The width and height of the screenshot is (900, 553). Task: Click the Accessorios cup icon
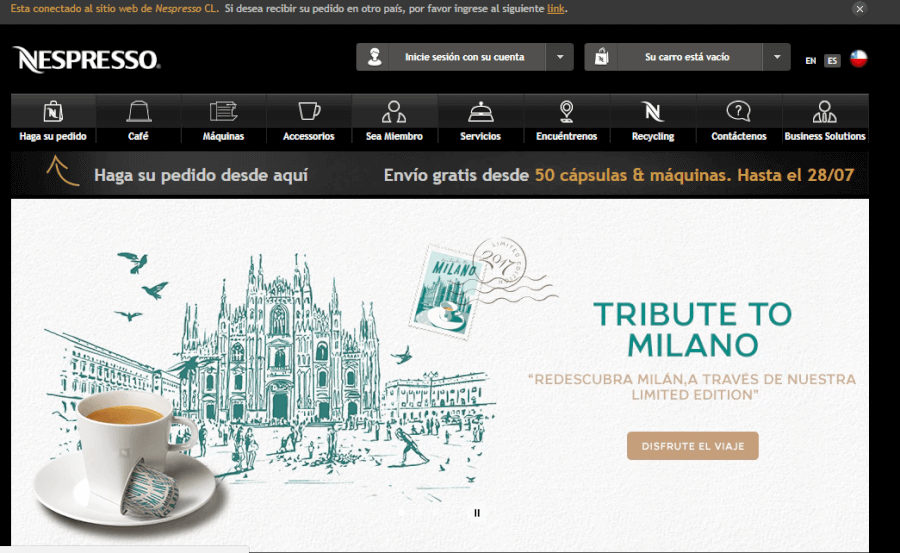(x=309, y=111)
